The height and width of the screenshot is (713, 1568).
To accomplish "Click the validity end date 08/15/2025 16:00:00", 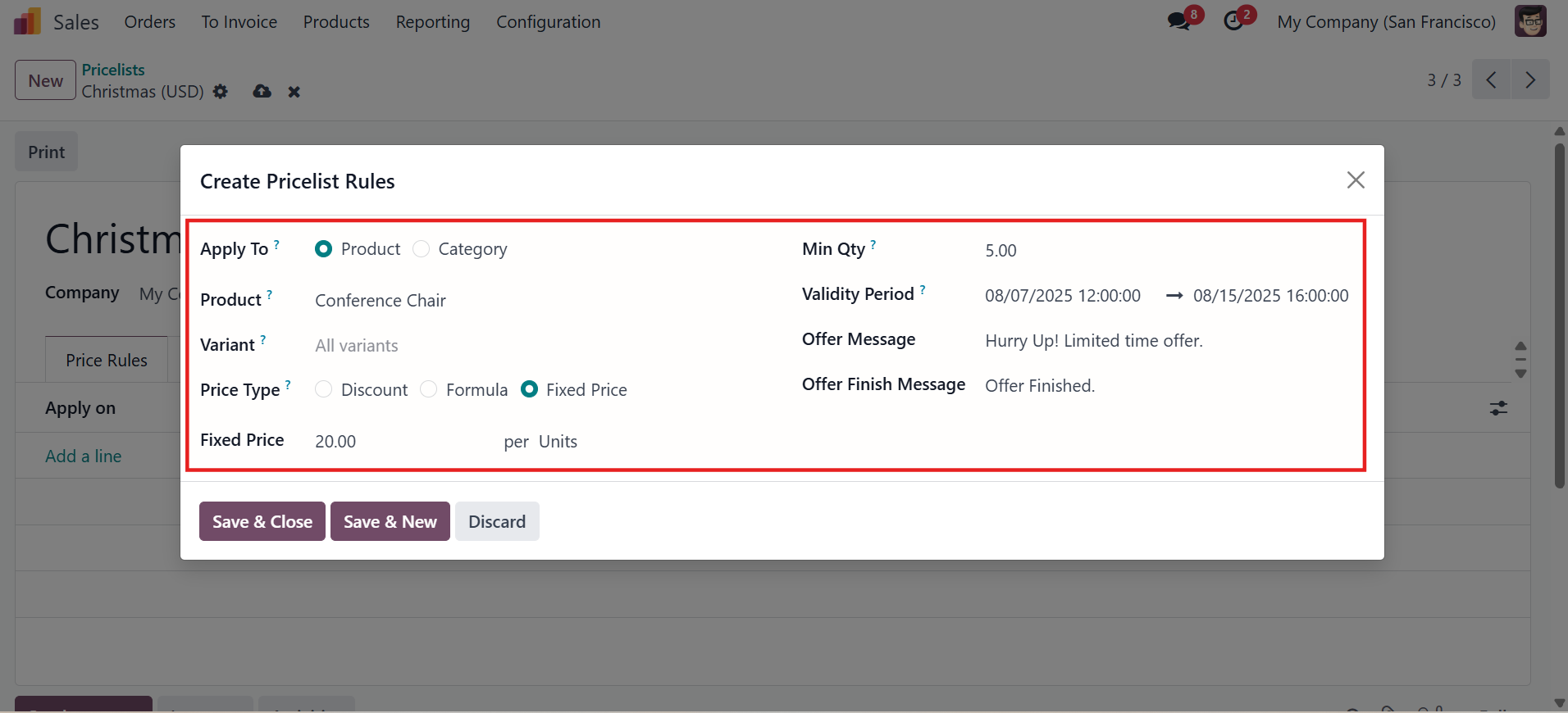I will pyautogui.click(x=1271, y=296).
